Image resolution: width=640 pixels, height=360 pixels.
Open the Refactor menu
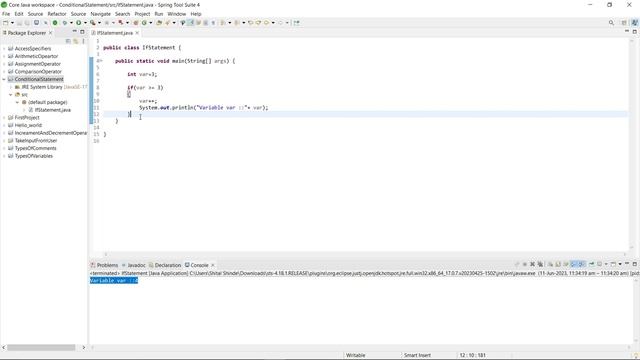click(57, 14)
